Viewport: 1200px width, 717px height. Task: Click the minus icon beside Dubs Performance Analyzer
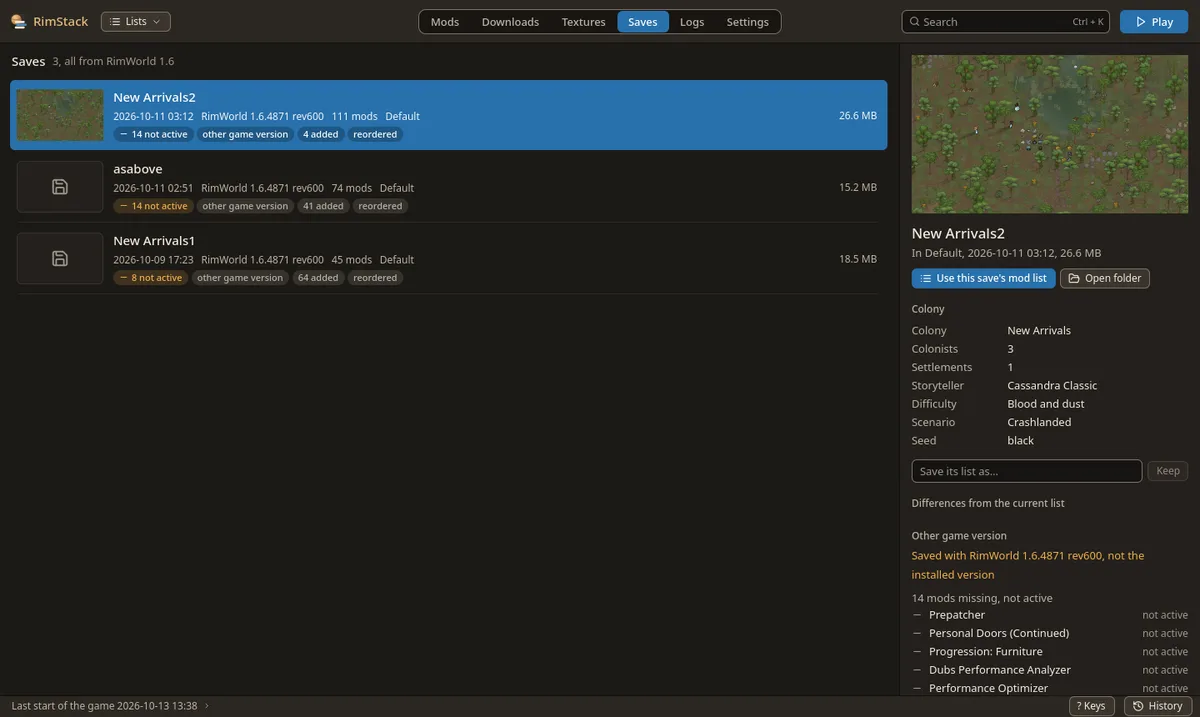917,670
